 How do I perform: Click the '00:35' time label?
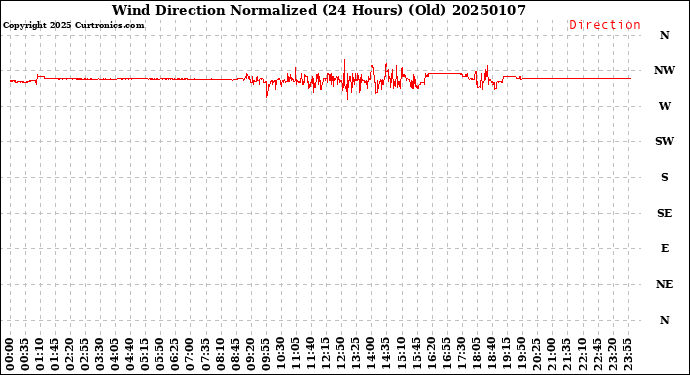tap(25, 355)
